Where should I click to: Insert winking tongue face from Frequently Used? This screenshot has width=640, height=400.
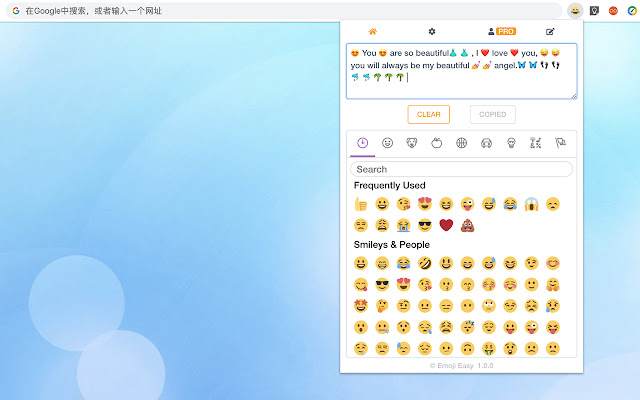pos(467,204)
